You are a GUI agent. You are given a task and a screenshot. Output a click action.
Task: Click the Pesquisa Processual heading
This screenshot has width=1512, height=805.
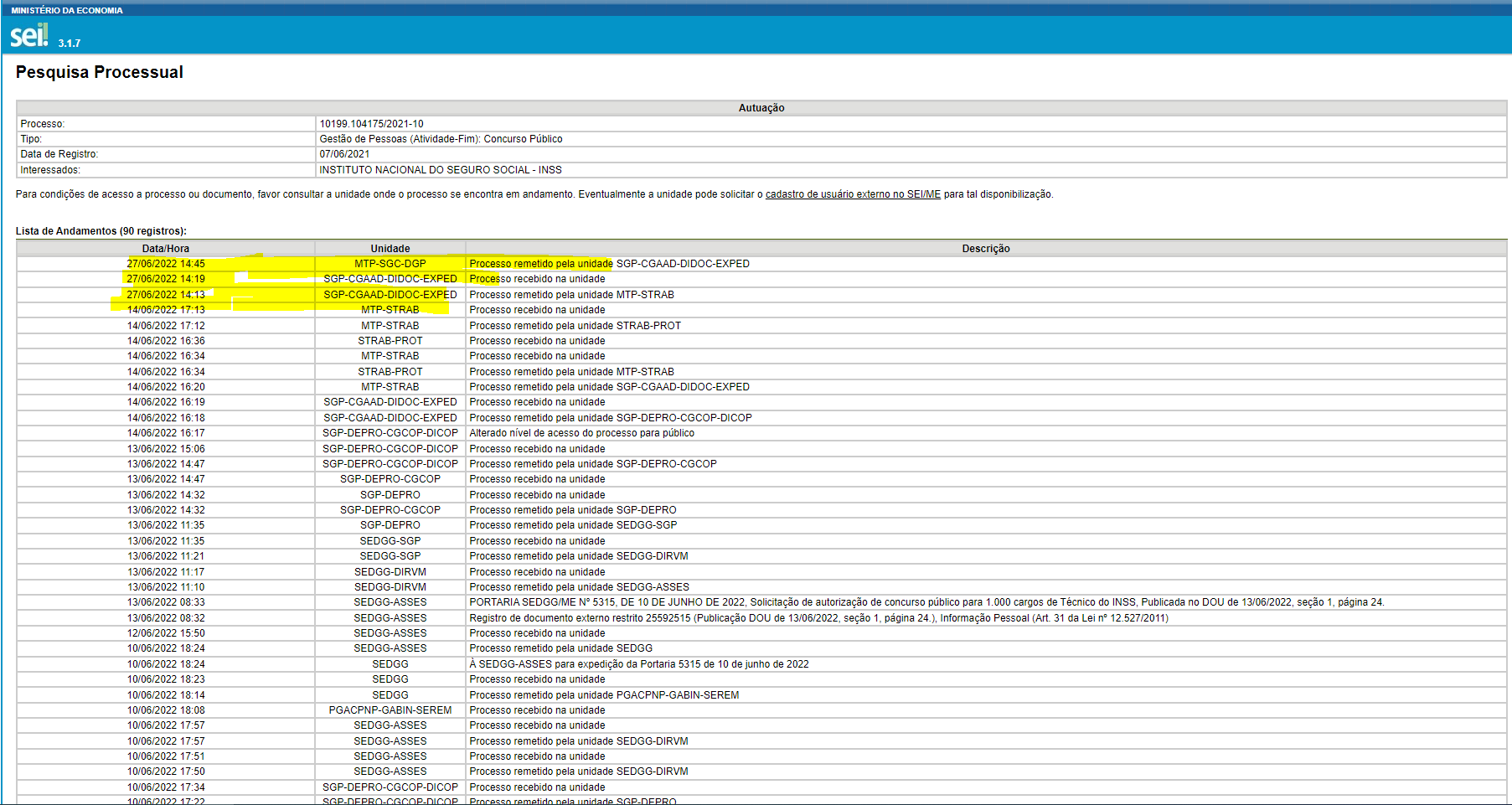pyautogui.click(x=99, y=72)
